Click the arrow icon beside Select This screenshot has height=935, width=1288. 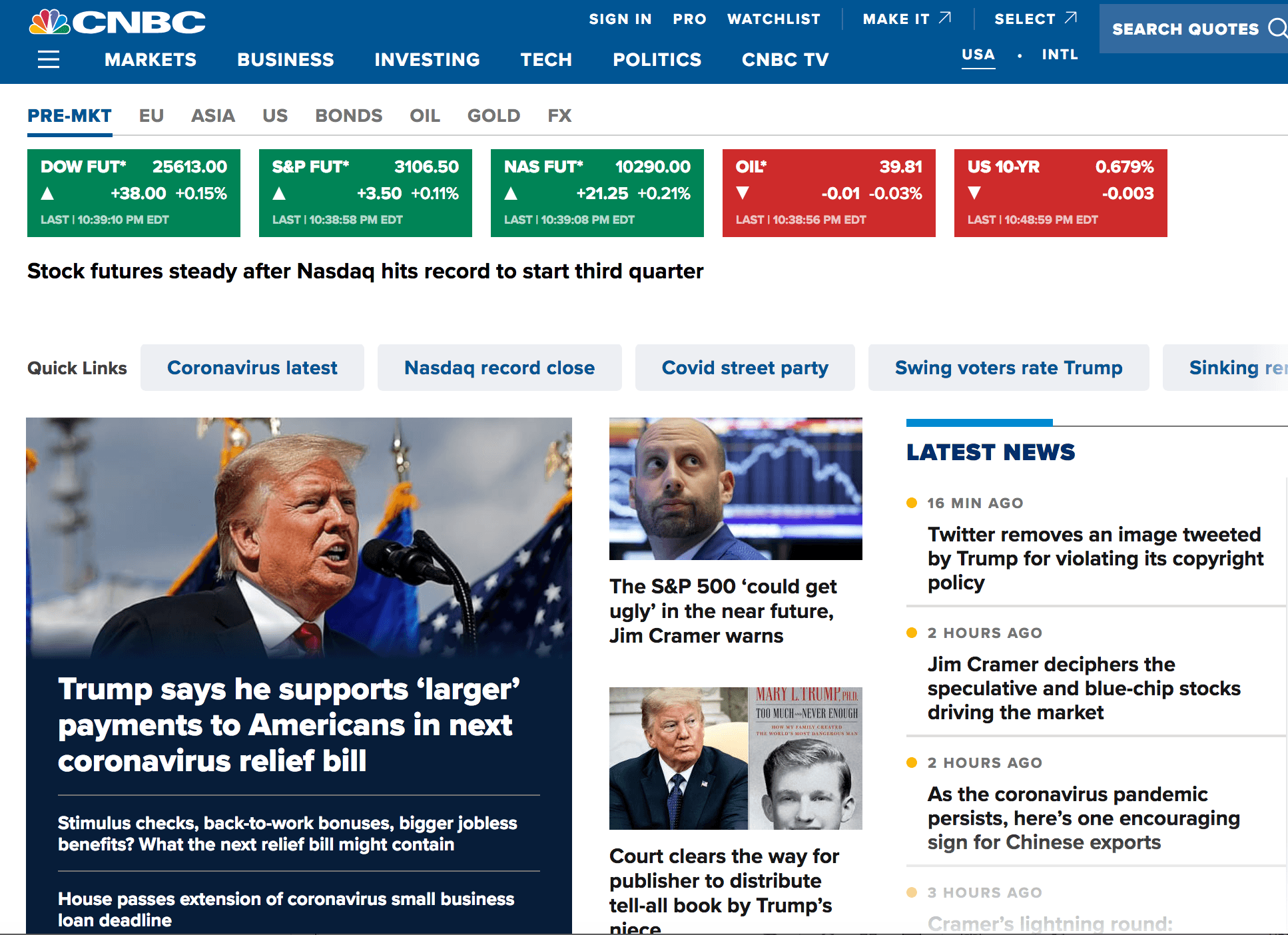click(1070, 18)
